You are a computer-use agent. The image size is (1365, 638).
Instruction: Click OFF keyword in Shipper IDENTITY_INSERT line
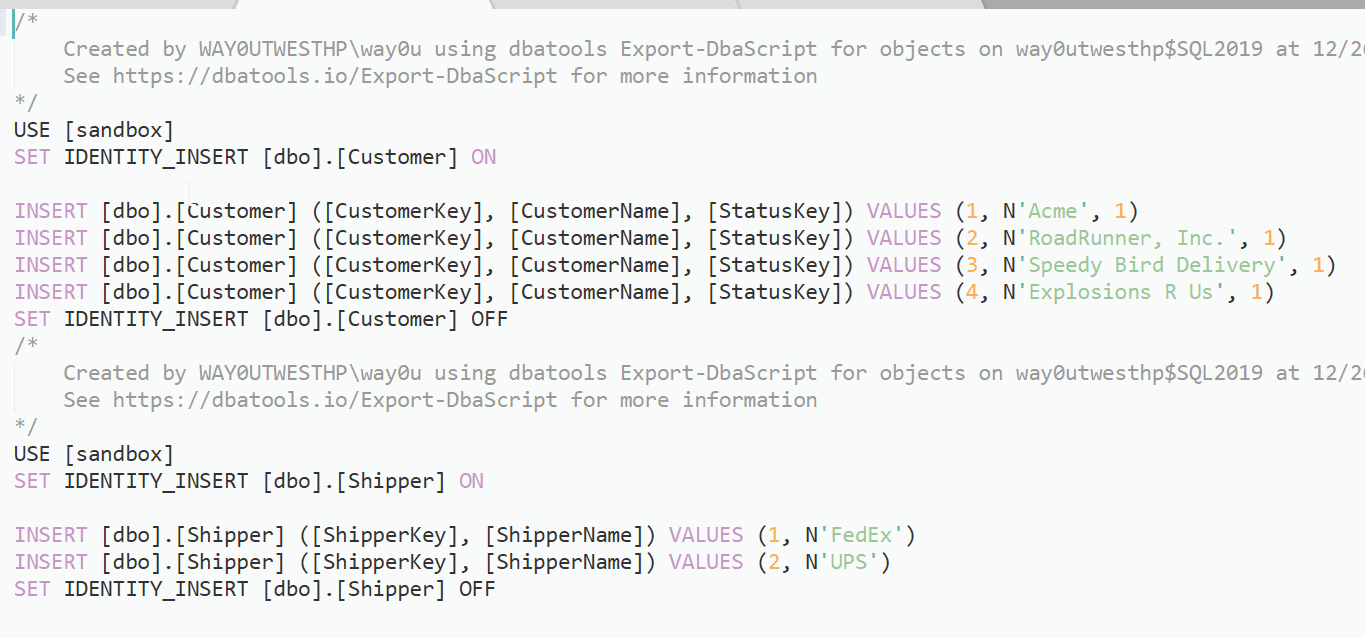(x=477, y=589)
